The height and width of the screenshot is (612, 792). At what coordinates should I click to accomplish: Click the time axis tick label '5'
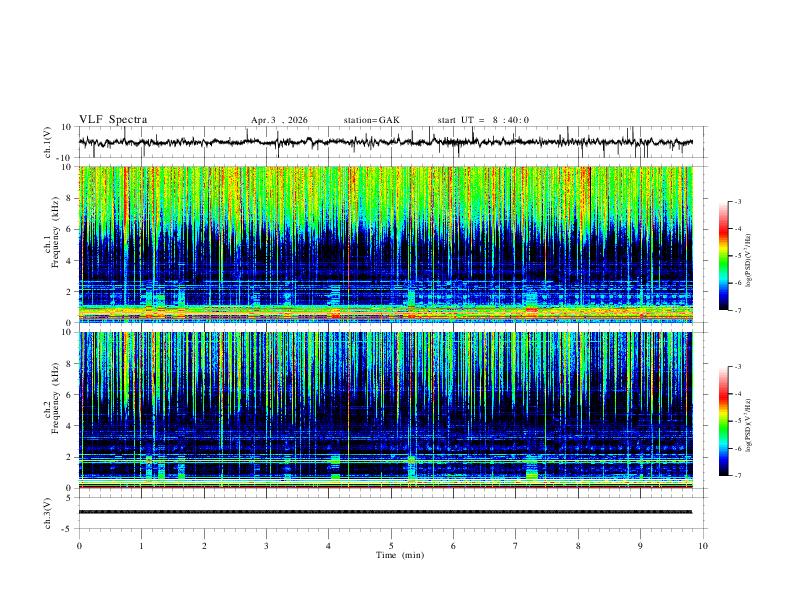coord(391,546)
